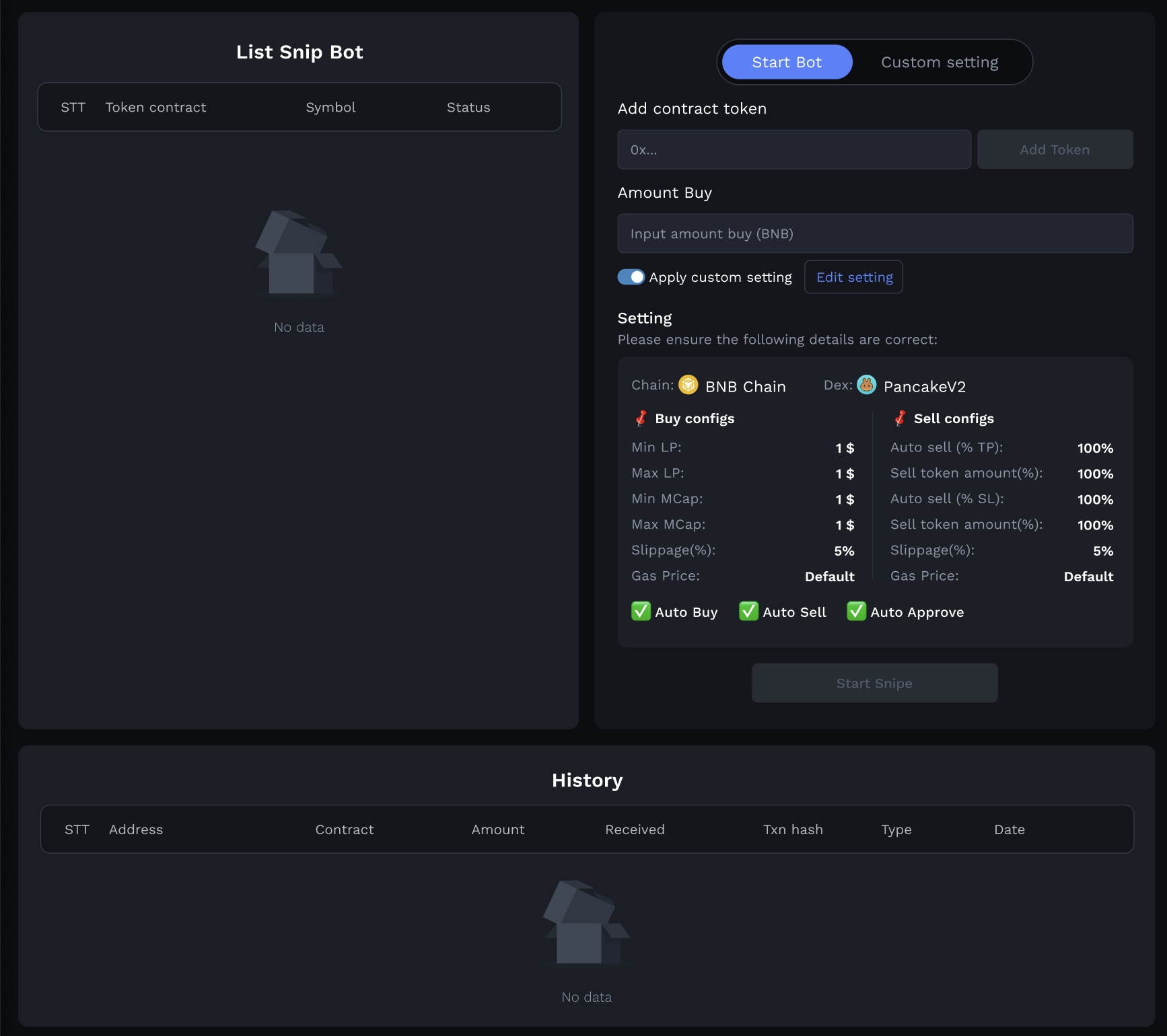Image resolution: width=1167 pixels, height=1036 pixels.
Task: Uncheck the Auto Sell checkbox
Action: point(748,612)
